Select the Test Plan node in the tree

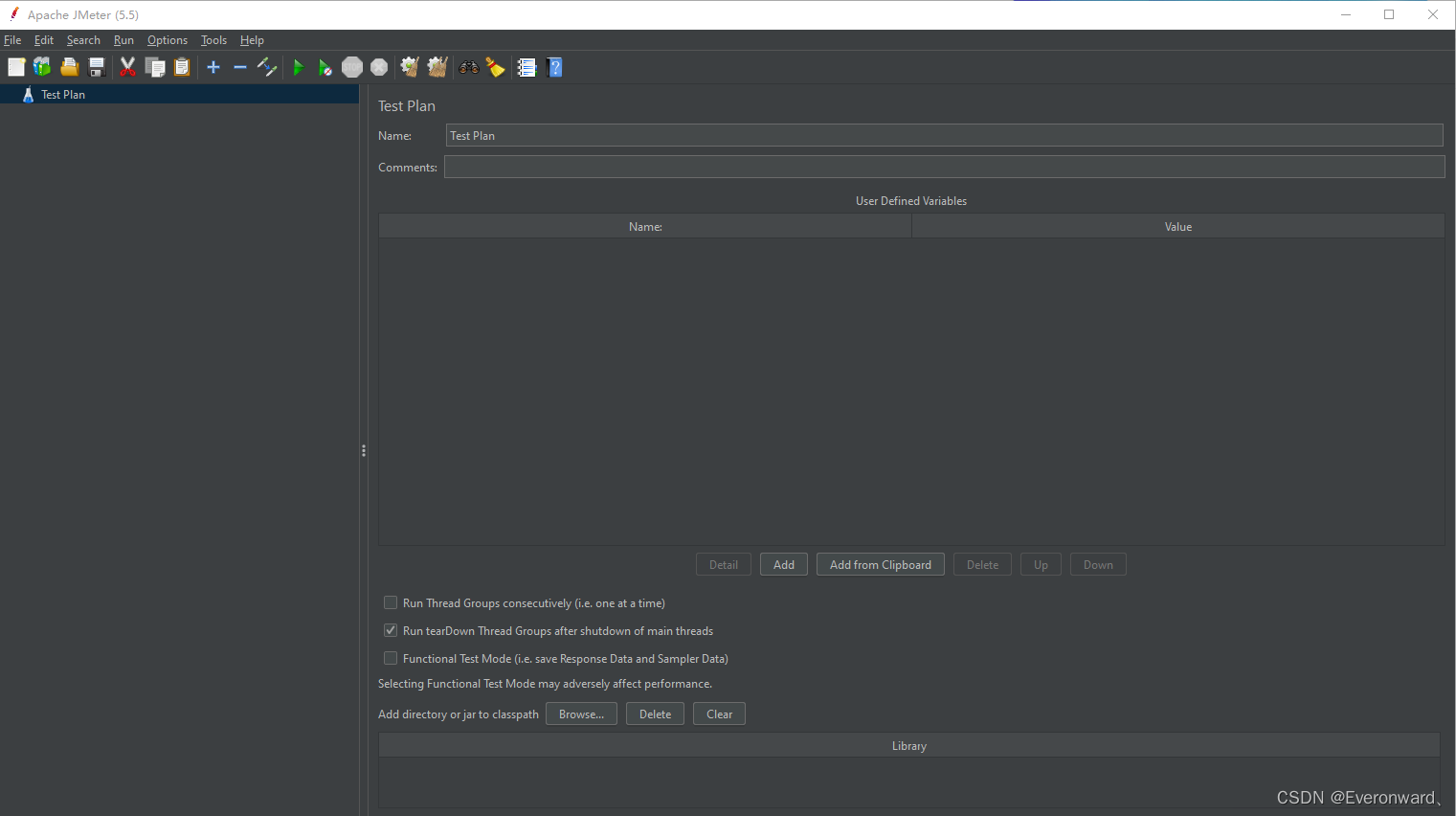pyautogui.click(x=63, y=95)
